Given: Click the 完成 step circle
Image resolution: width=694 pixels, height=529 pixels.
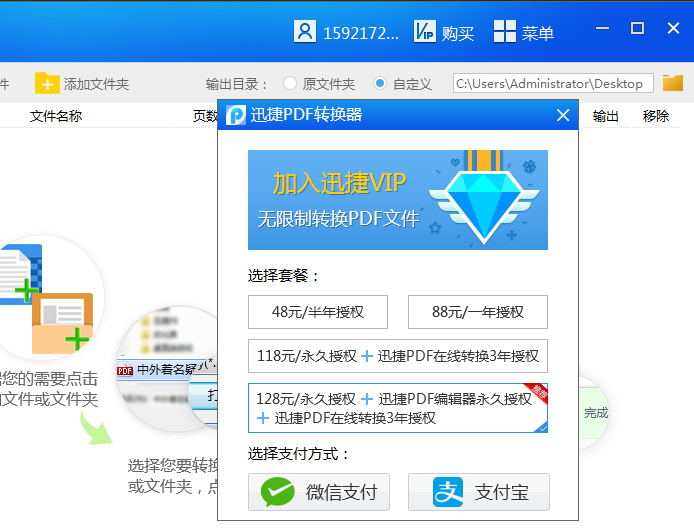Looking at the screenshot, I should pos(594,413).
